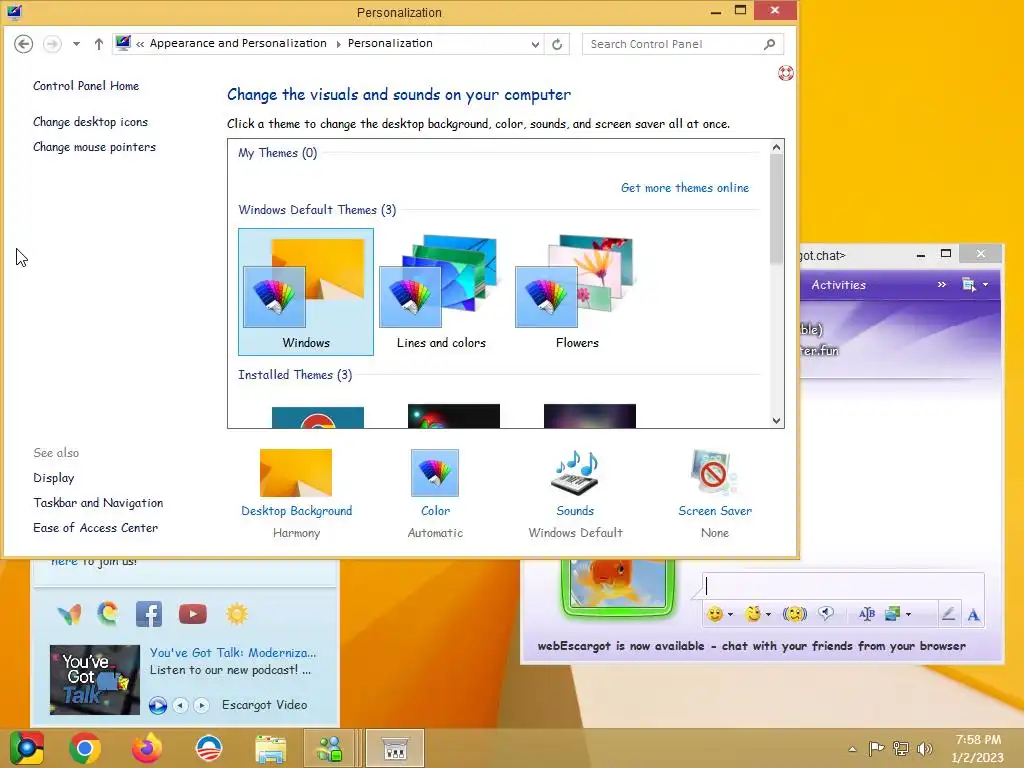This screenshot has width=1024, height=768.
Task: Click the theme list scroll up arrow
Action: [776, 148]
